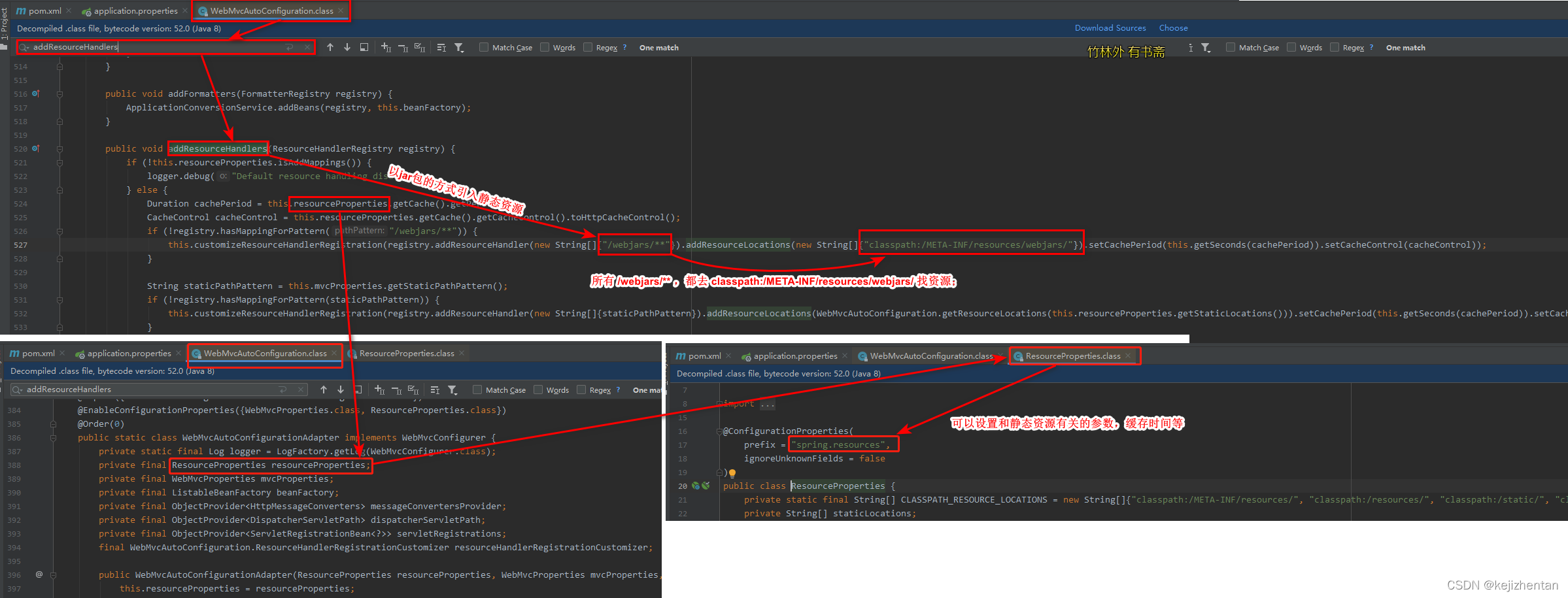Image resolution: width=1568 pixels, height=598 pixels.
Task: Click the yellow lightbulb on line 19 of ResourceProperties
Action: tap(732, 473)
